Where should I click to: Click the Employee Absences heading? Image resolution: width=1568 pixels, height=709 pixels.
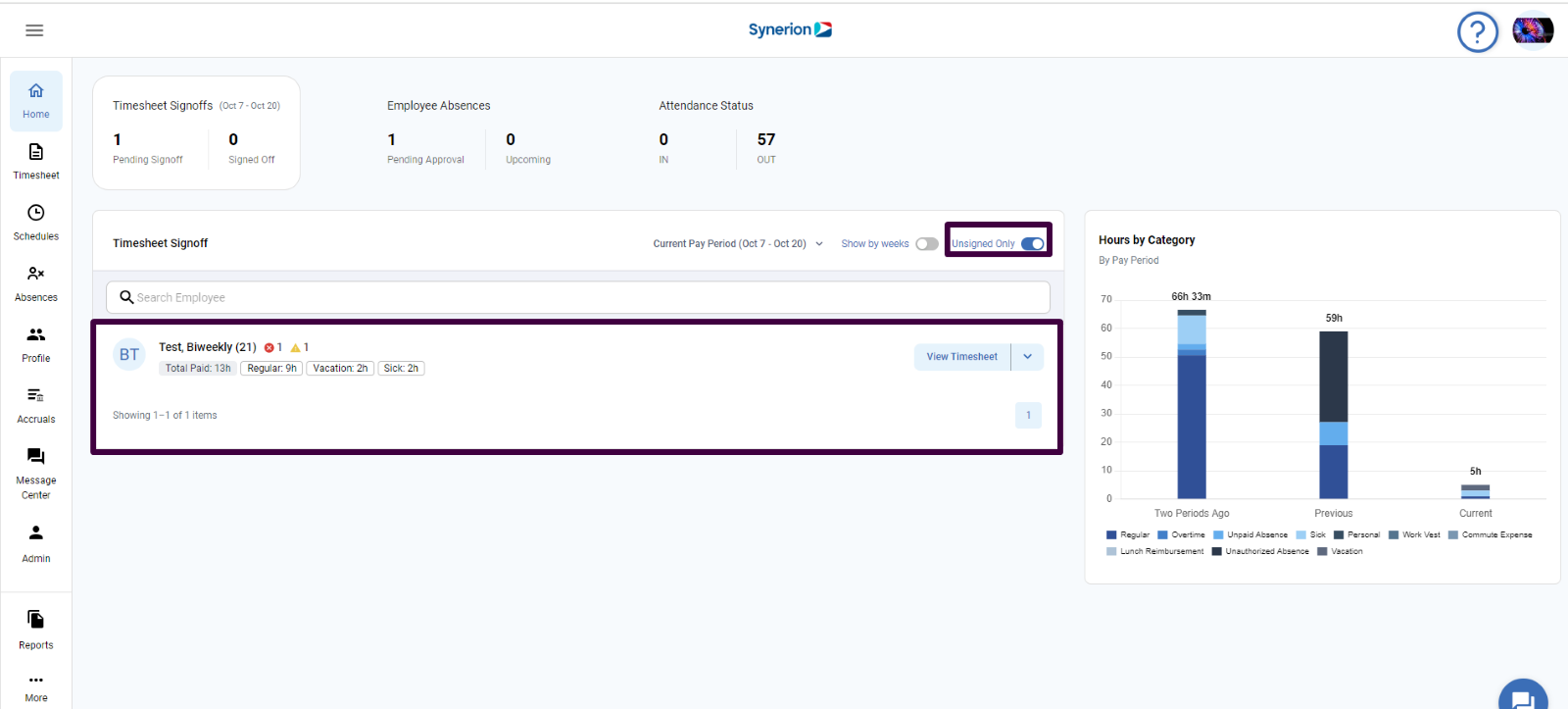tap(438, 106)
